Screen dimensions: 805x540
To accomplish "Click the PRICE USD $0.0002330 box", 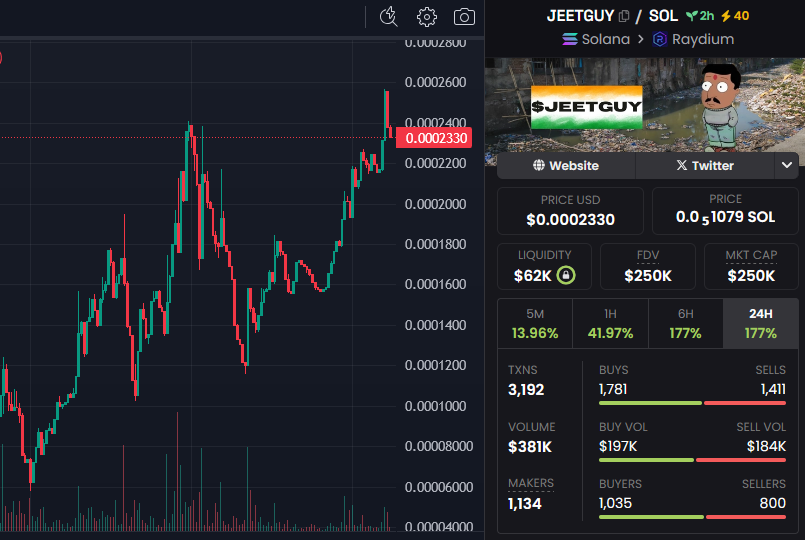I will [570, 211].
